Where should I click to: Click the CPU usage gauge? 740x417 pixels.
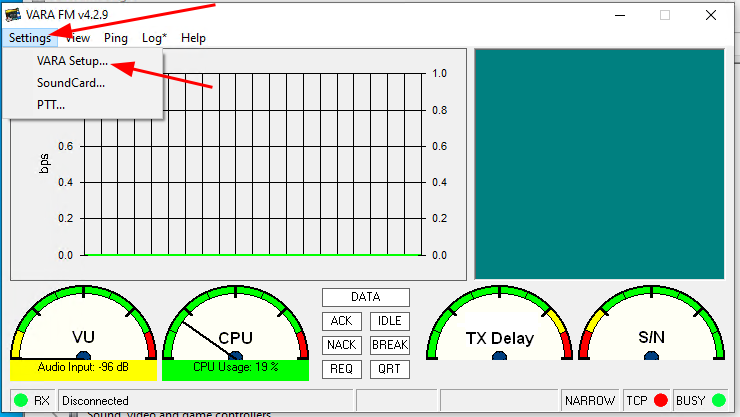tap(235, 323)
